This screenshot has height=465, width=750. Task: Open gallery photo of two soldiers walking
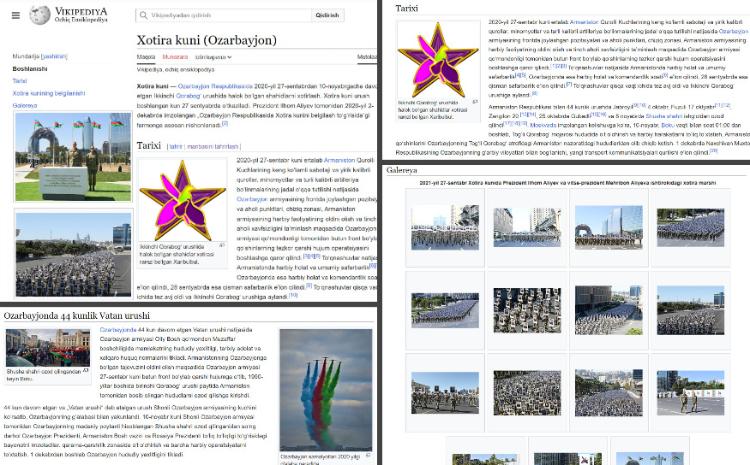pos(690,392)
